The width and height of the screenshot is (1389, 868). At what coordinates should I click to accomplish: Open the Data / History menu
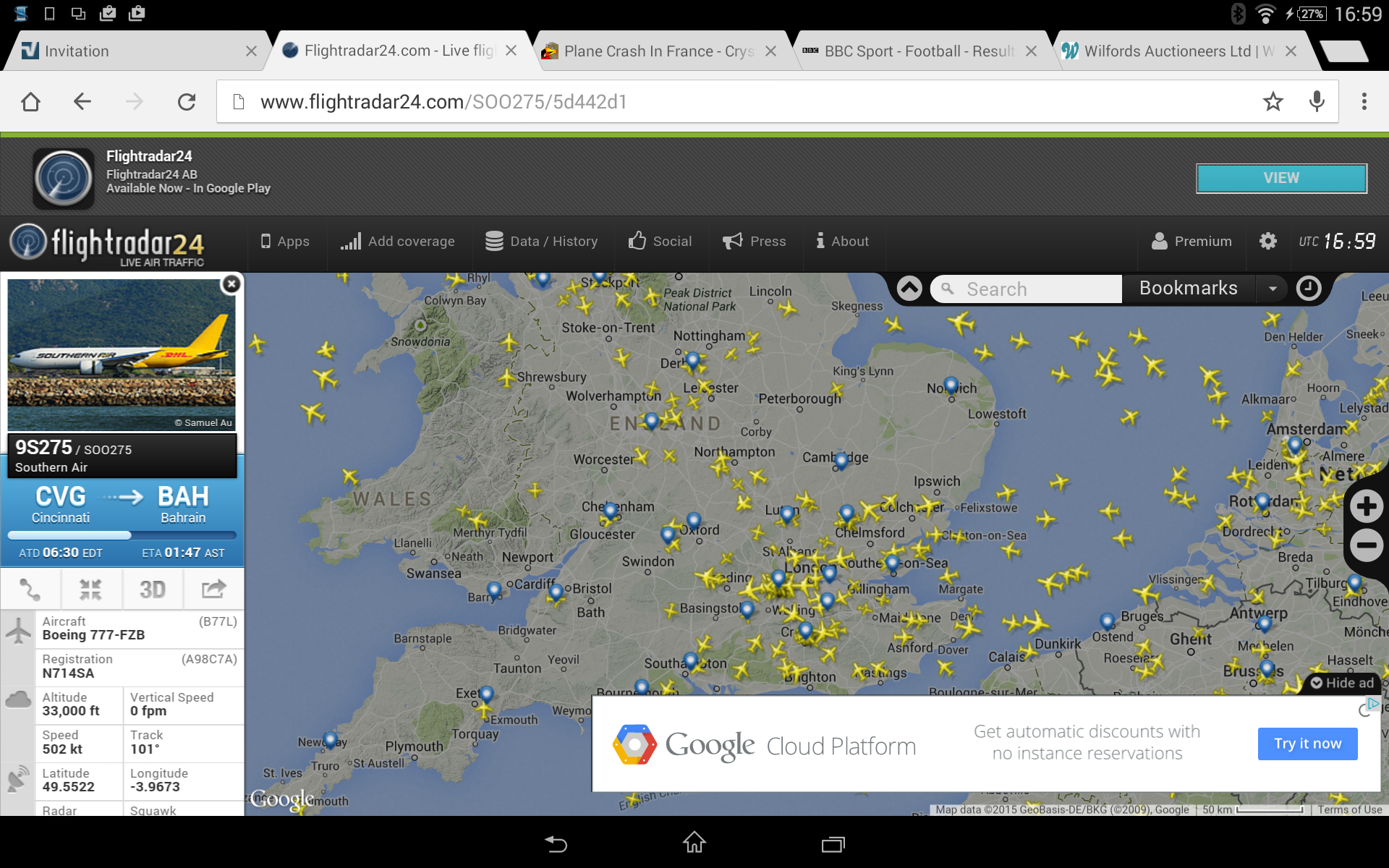click(541, 241)
